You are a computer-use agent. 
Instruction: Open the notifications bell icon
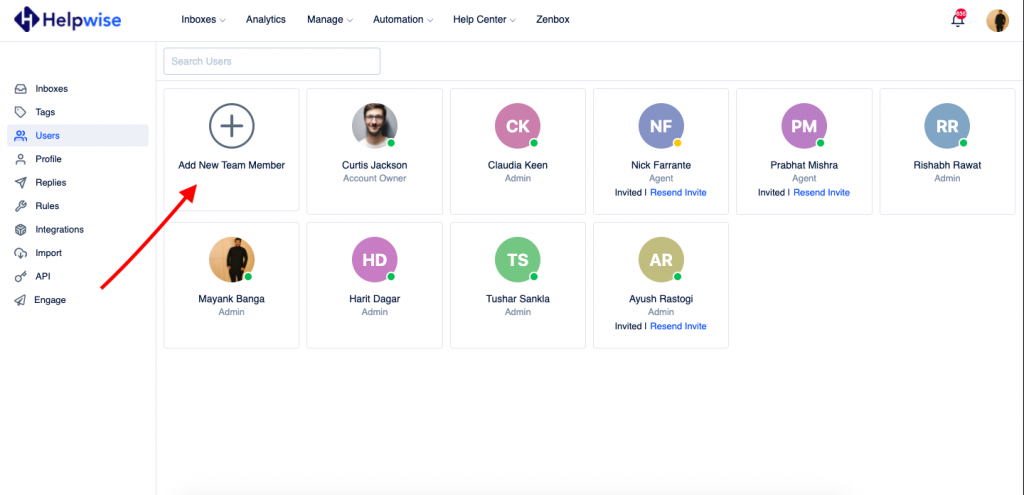pos(957,20)
